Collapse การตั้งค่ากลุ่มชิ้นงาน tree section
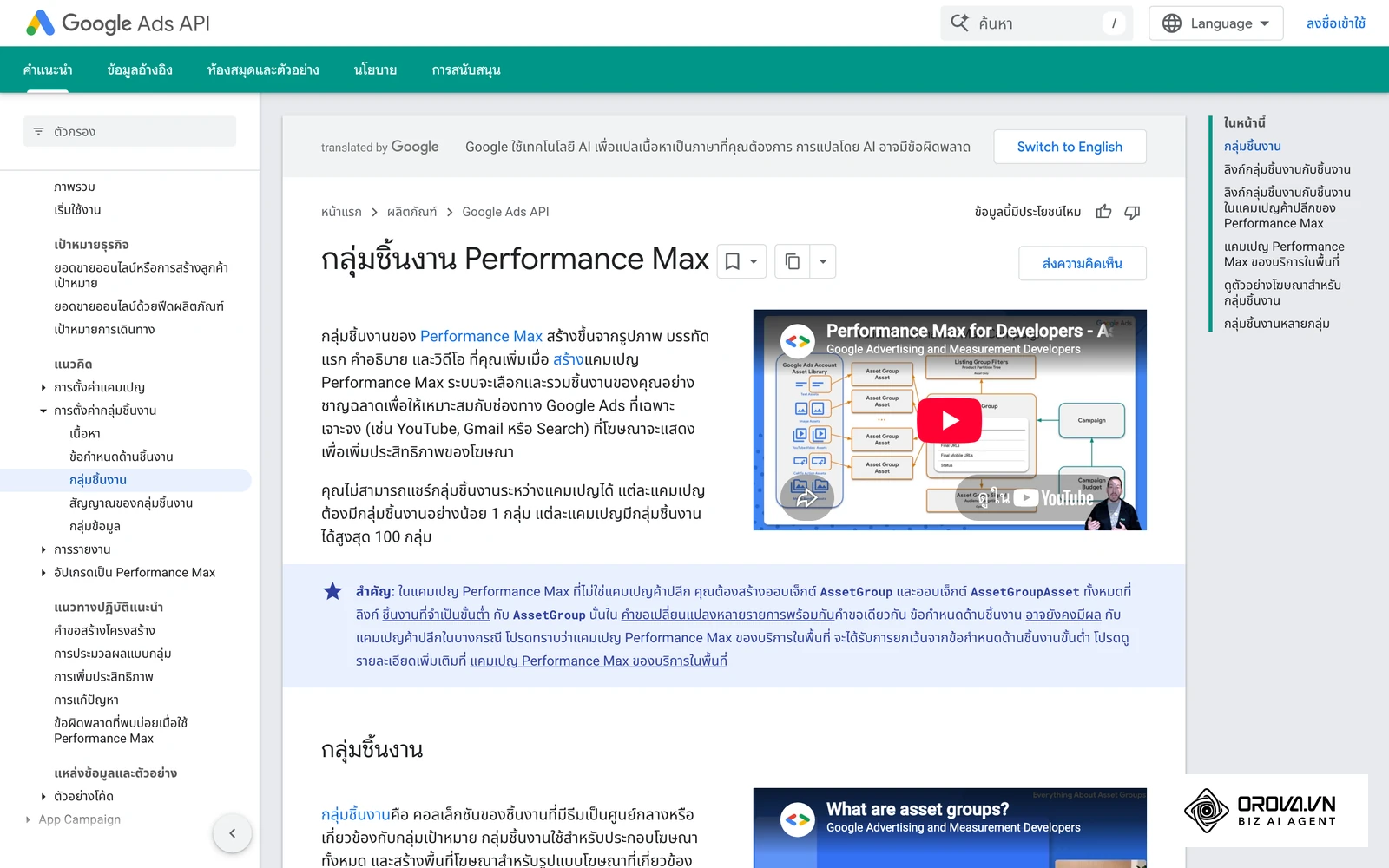 click(43, 411)
